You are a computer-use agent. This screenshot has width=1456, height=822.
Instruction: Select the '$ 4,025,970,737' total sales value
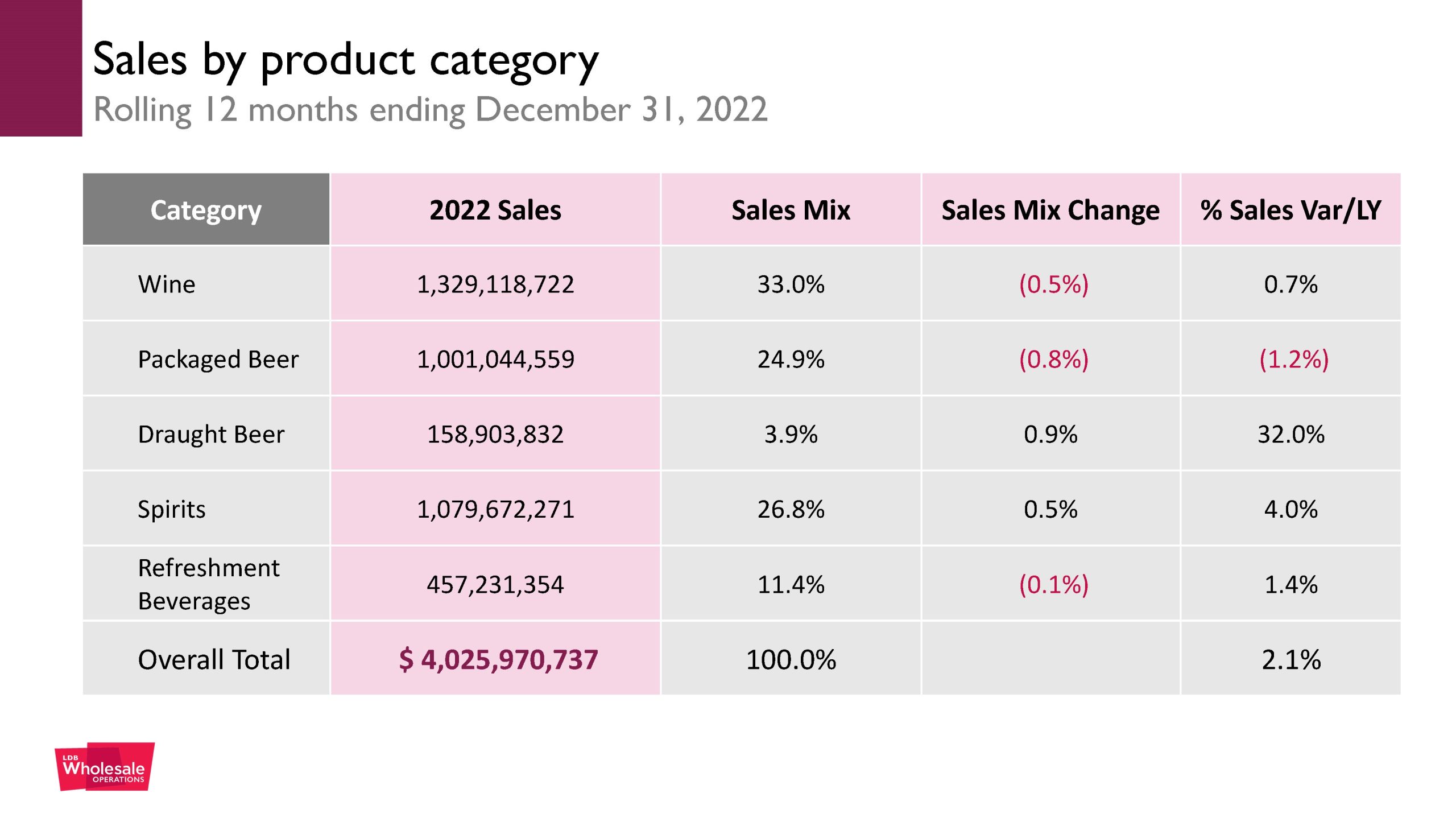pyautogui.click(x=498, y=659)
